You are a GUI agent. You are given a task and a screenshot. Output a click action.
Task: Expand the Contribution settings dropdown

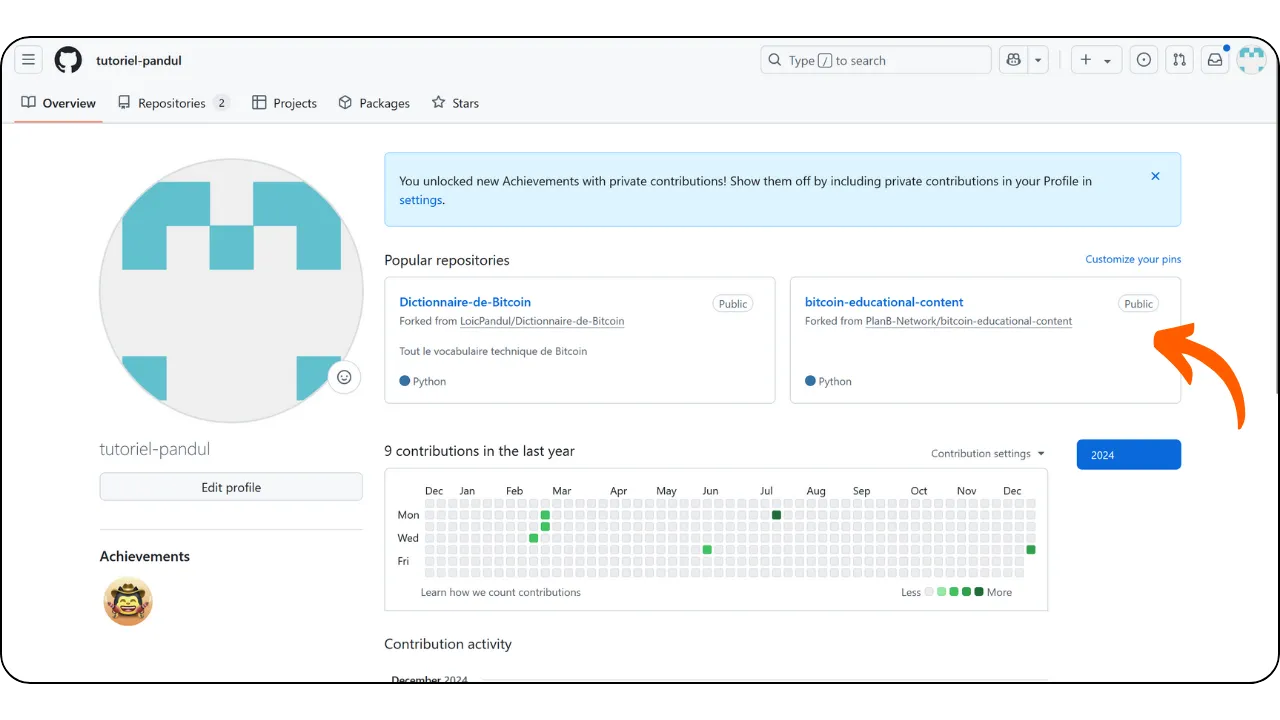(x=988, y=454)
